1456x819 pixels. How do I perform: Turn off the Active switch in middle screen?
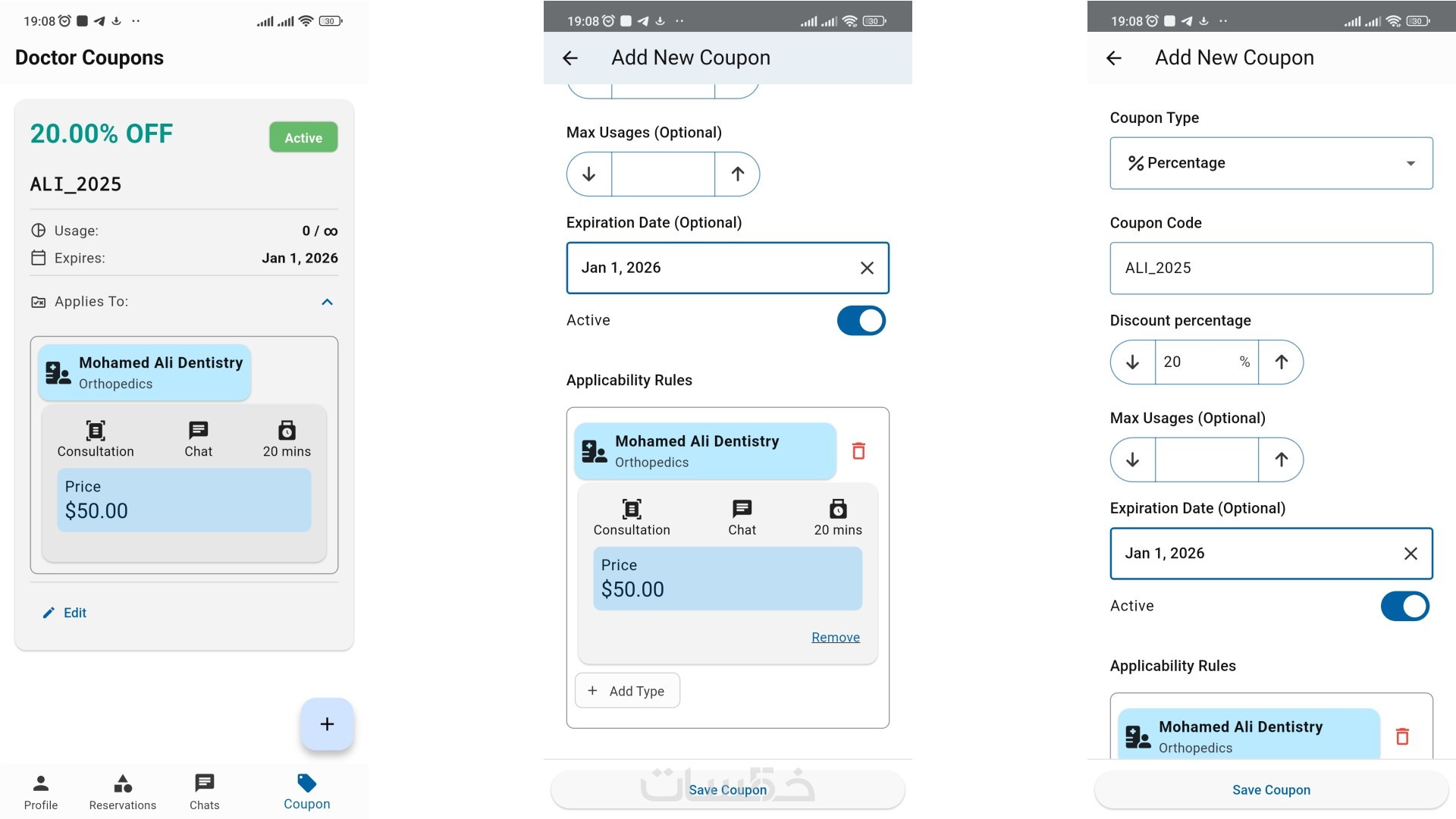click(861, 321)
